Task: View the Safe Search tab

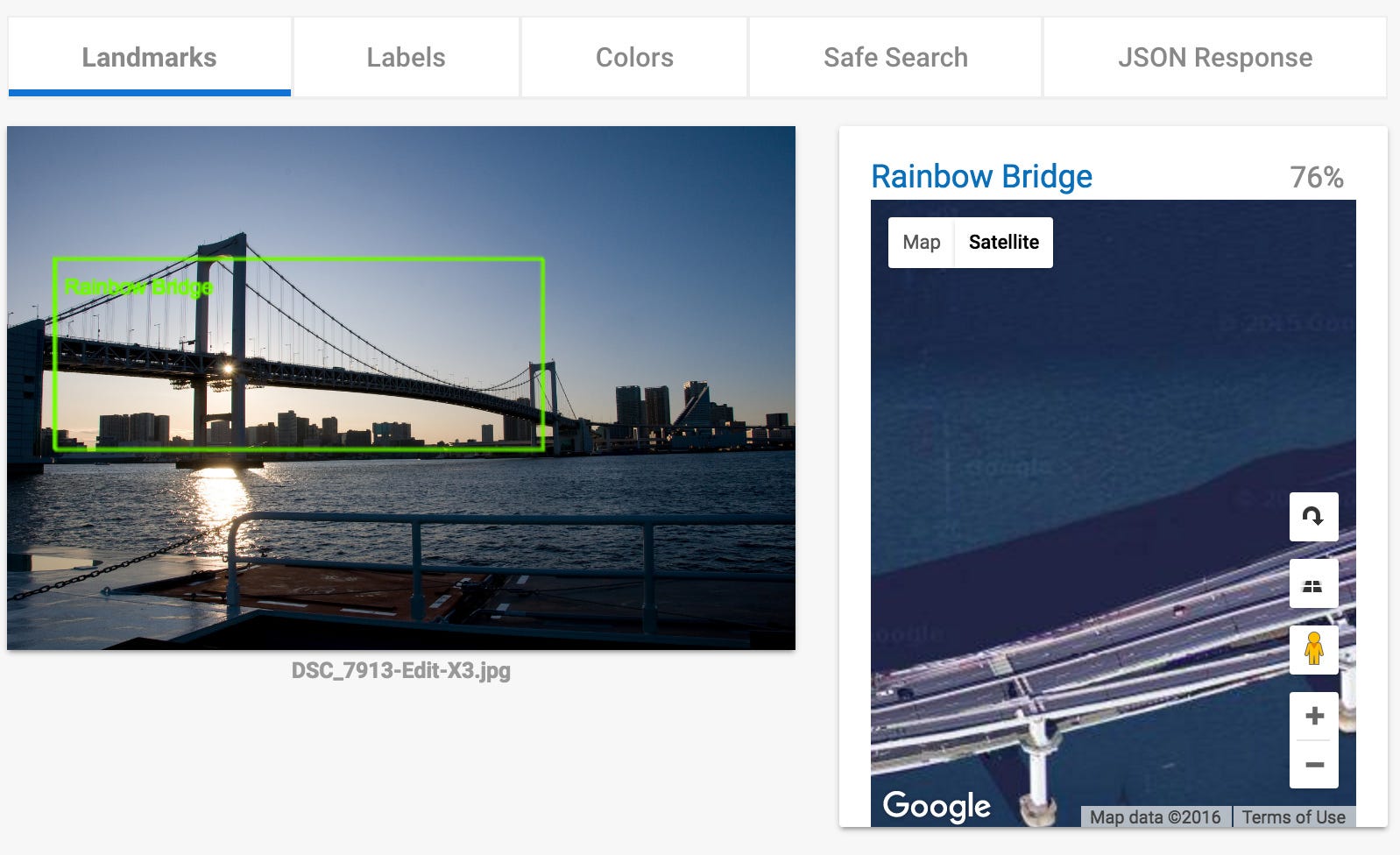Action: point(895,58)
